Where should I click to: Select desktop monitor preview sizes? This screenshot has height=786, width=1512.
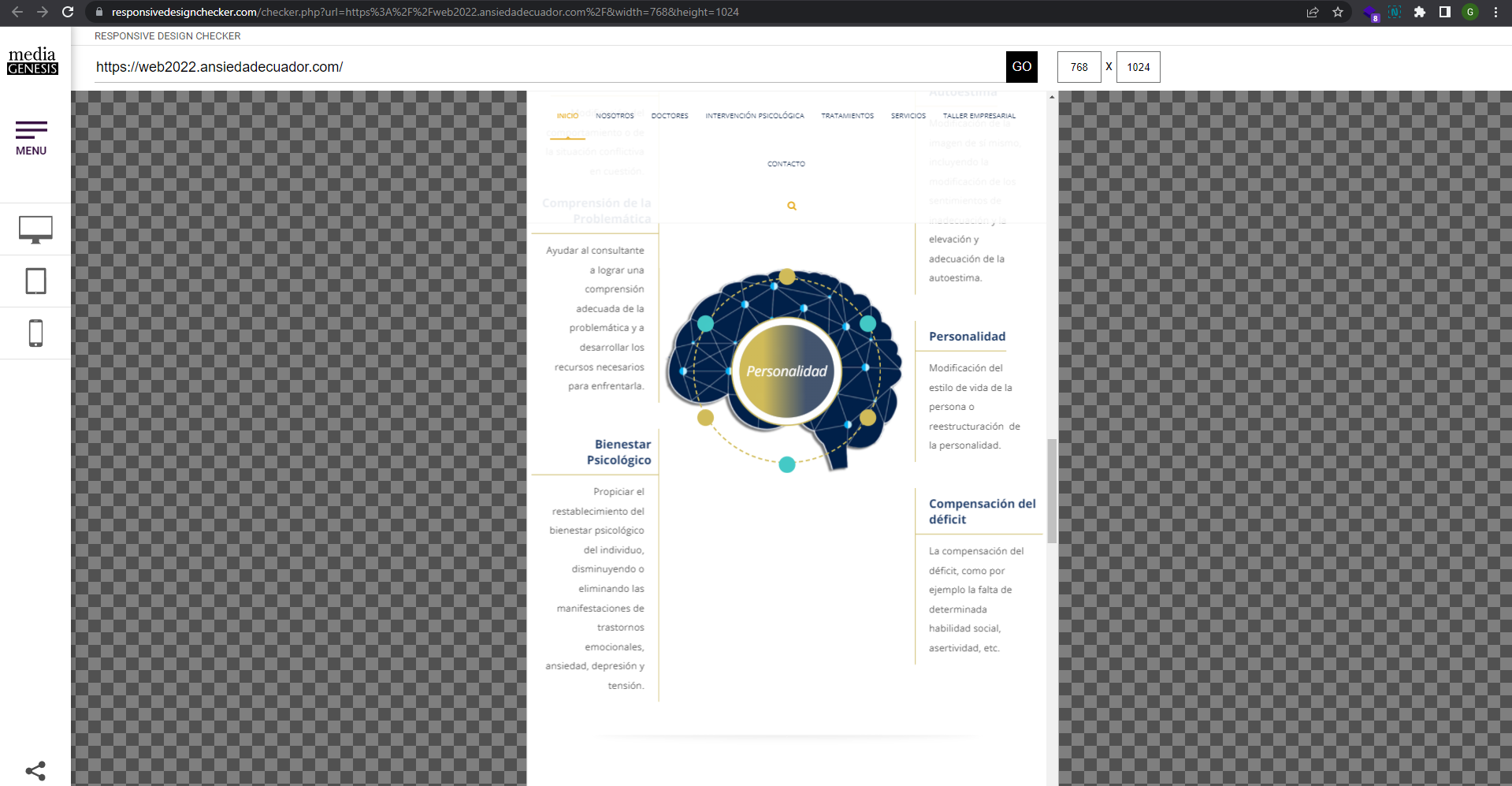[35, 229]
